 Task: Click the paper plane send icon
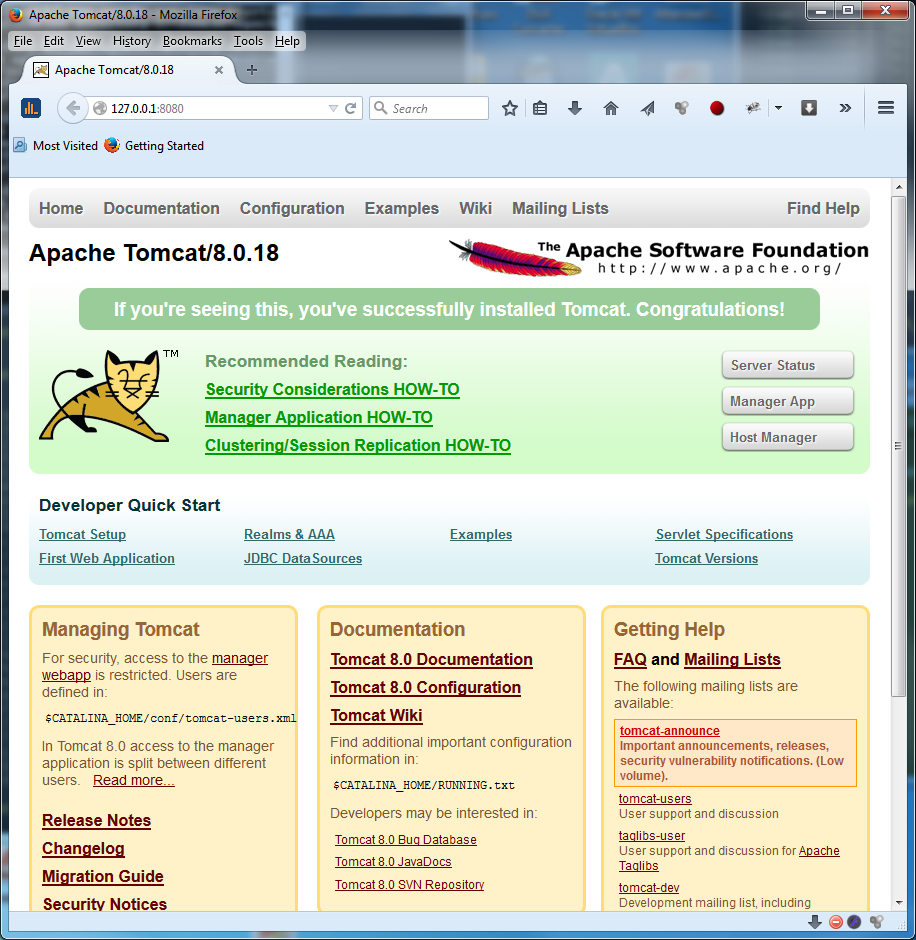pyautogui.click(x=647, y=108)
